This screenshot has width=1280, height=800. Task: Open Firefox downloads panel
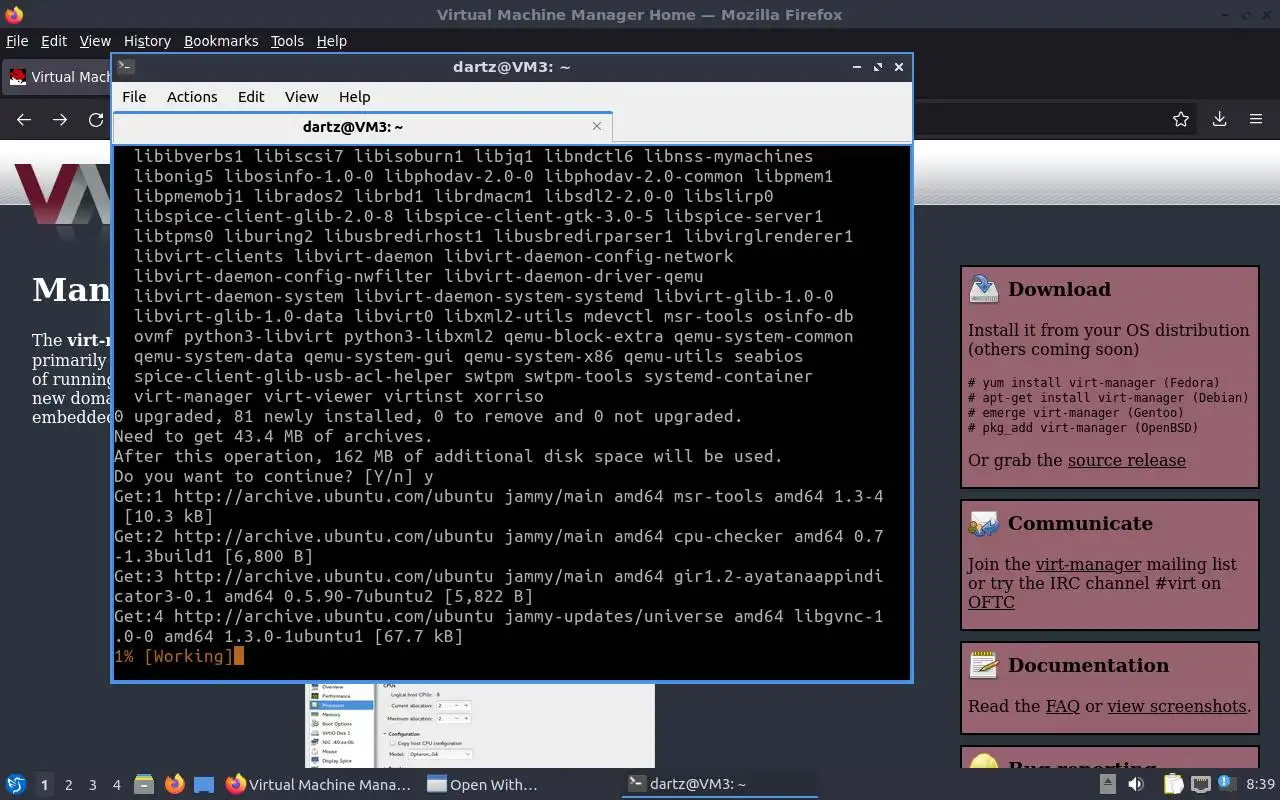tap(1219, 119)
